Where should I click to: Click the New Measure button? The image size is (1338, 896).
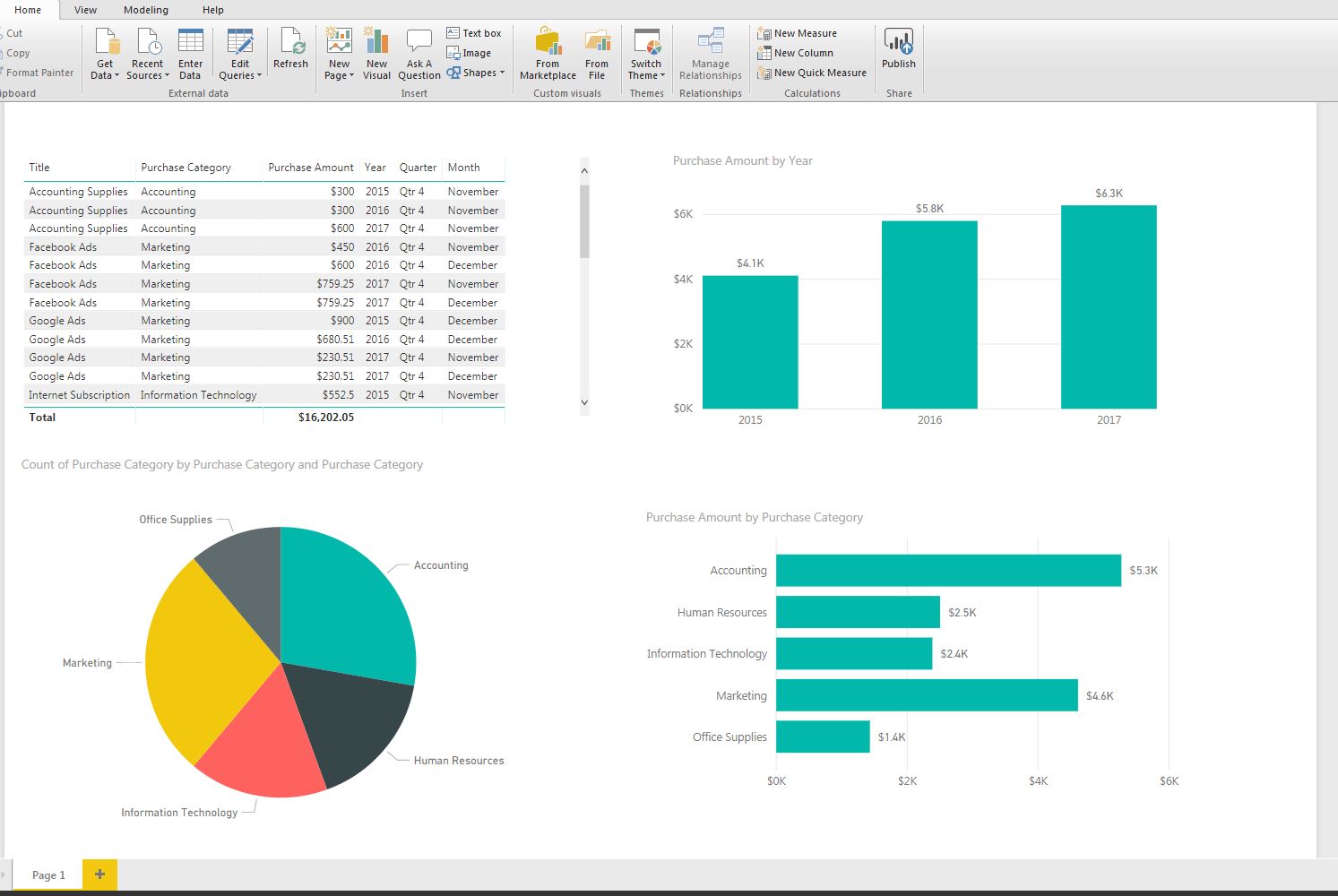point(797,33)
